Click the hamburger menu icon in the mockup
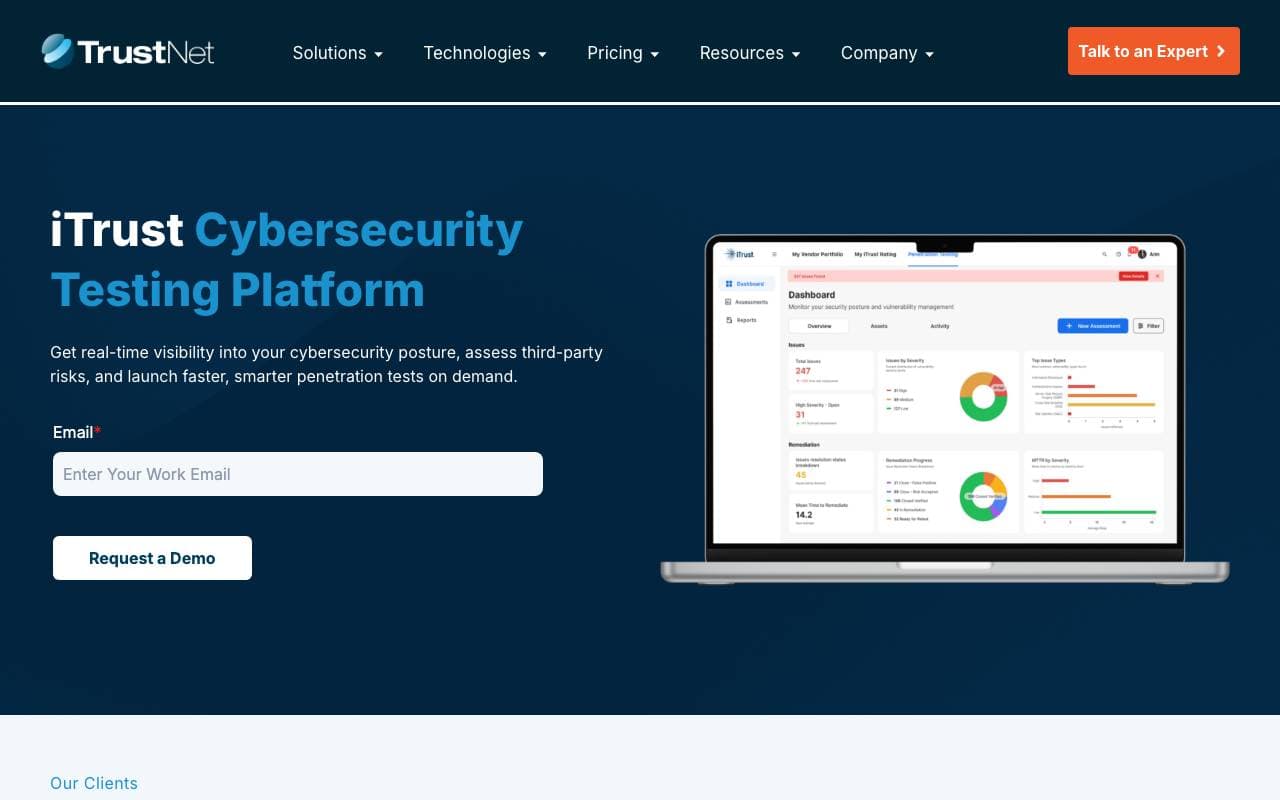1280x800 pixels. [774, 254]
